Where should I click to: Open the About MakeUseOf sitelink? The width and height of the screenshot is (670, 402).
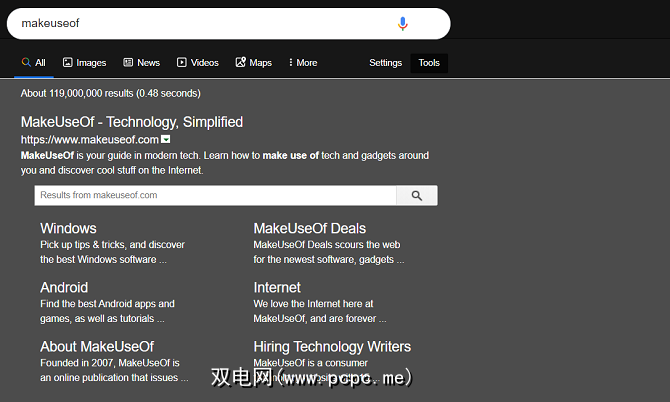coord(97,346)
